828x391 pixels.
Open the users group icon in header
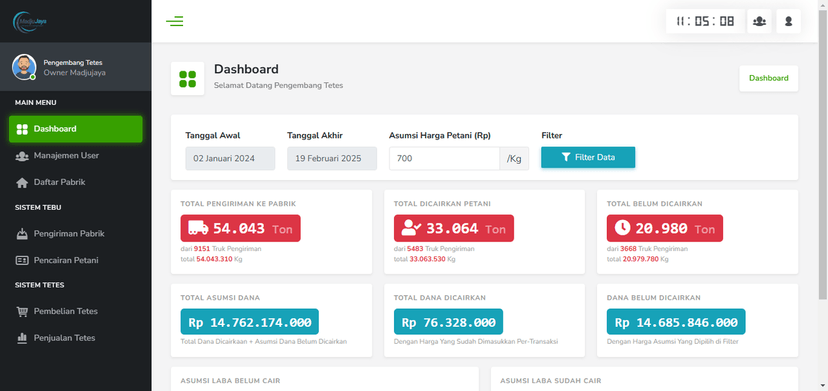pyautogui.click(x=759, y=21)
